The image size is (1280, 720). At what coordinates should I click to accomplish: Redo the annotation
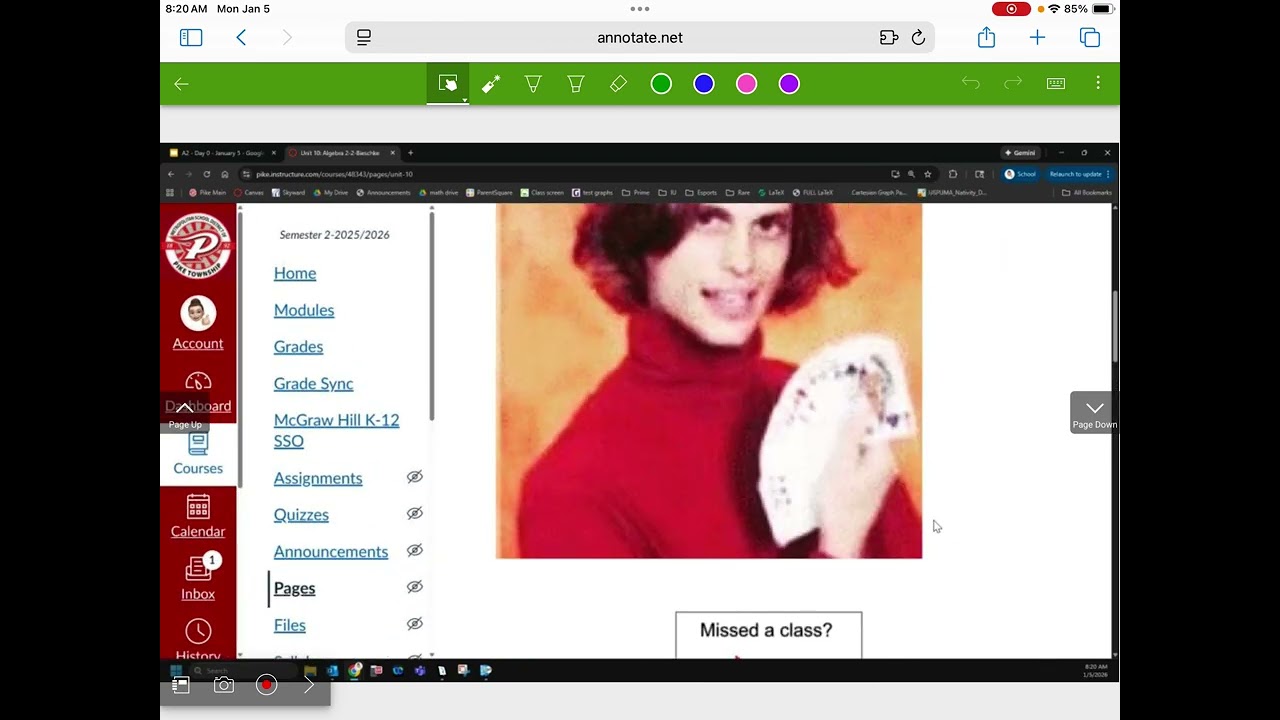tap(1013, 84)
